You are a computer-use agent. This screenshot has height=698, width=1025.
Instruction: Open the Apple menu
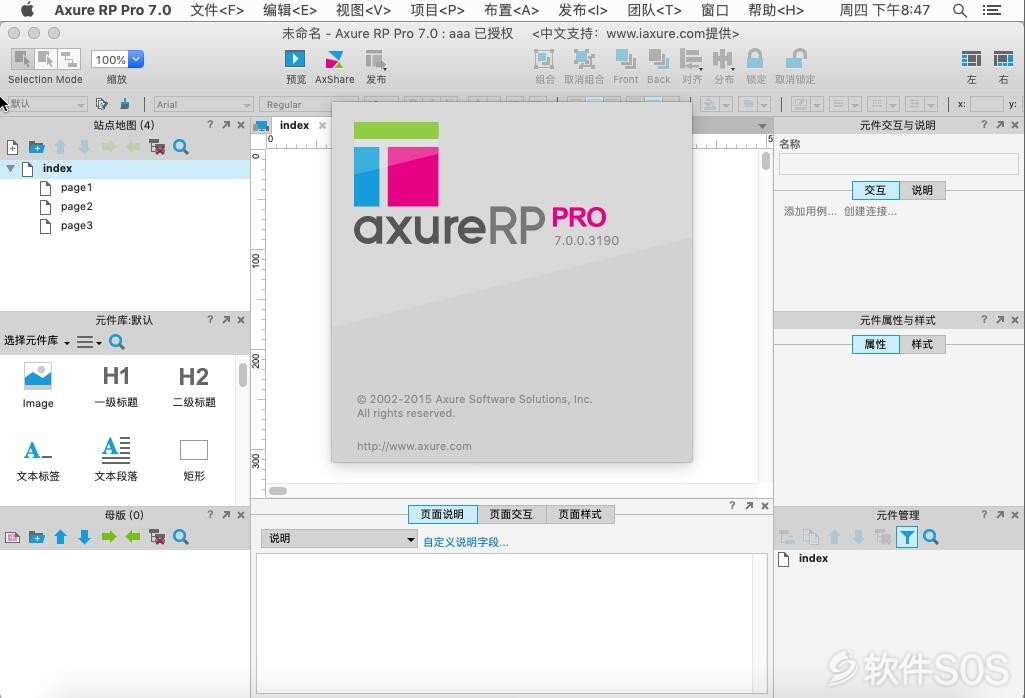(27, 10)
